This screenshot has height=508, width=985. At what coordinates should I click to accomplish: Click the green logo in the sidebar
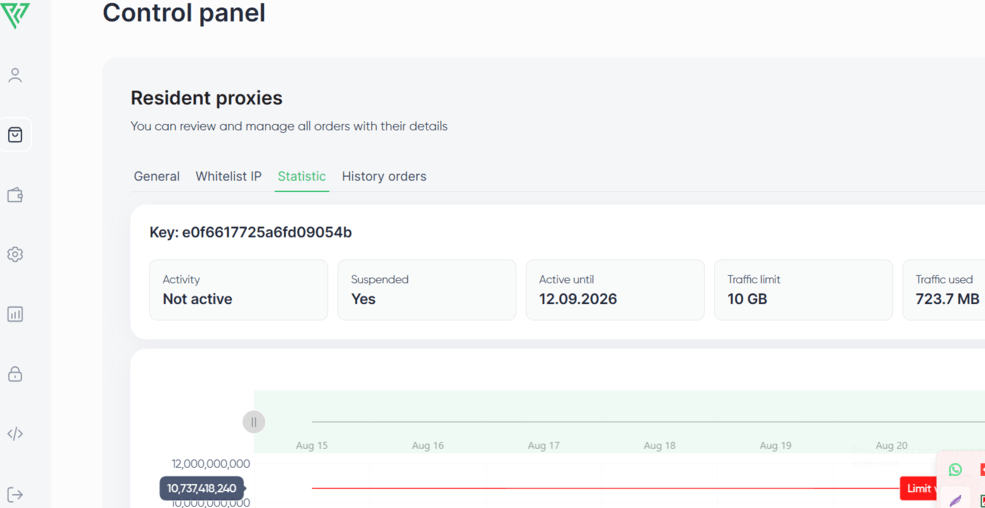click(x=14, y=15)
